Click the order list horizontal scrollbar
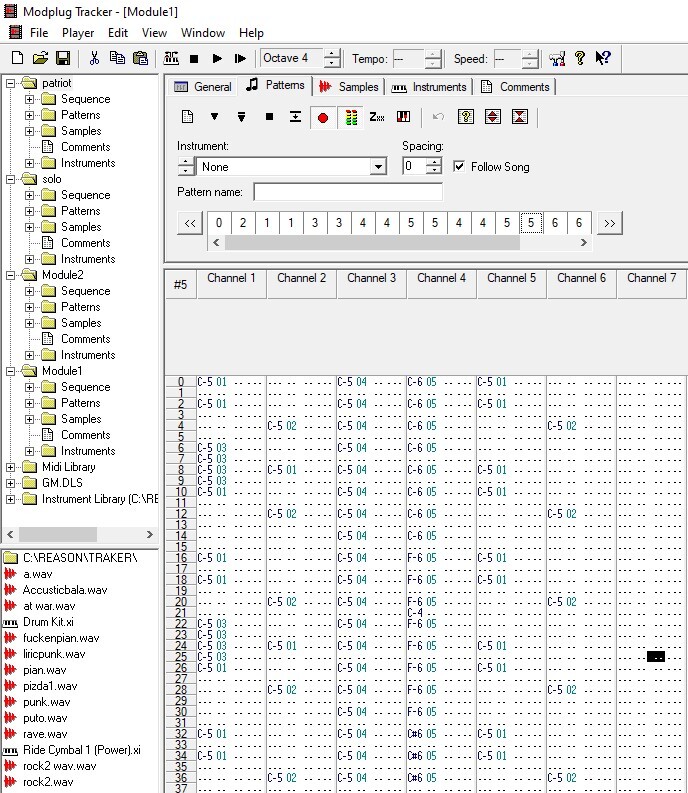Screen dimensions: 688x793 (400, 243)
